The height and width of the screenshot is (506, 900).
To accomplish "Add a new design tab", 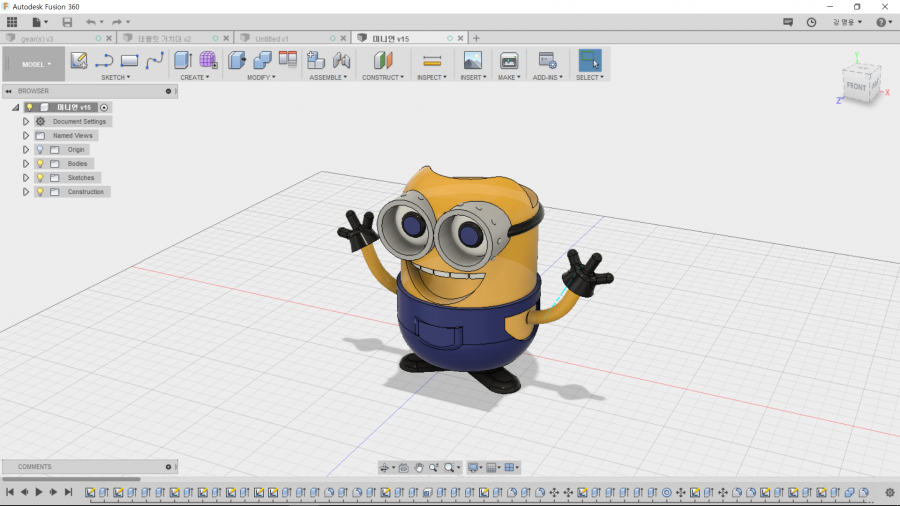I will click(x=476, y=38).
